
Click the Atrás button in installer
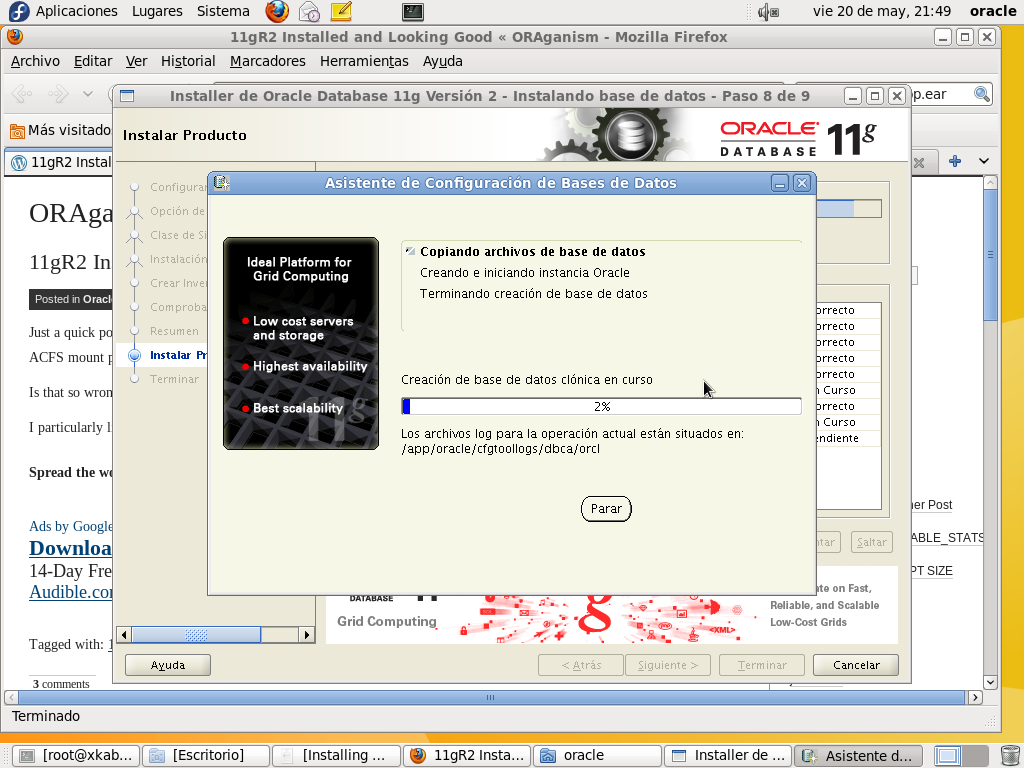(581, 665)
